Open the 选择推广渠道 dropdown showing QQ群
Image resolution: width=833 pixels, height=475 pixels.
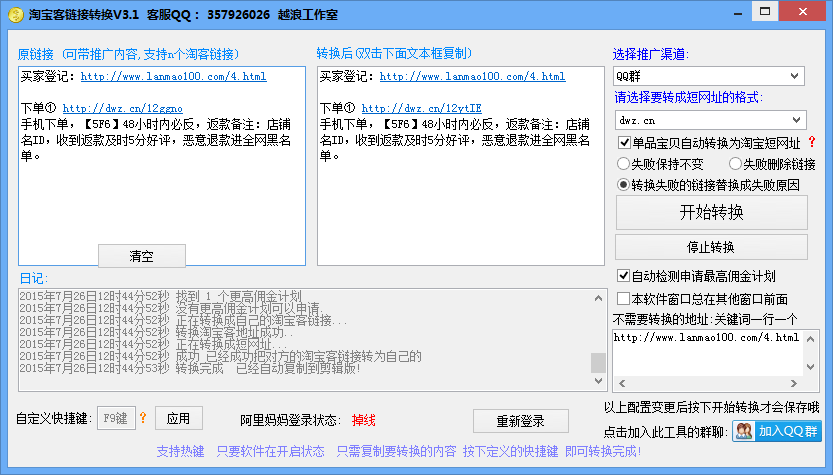click(708, 76)
